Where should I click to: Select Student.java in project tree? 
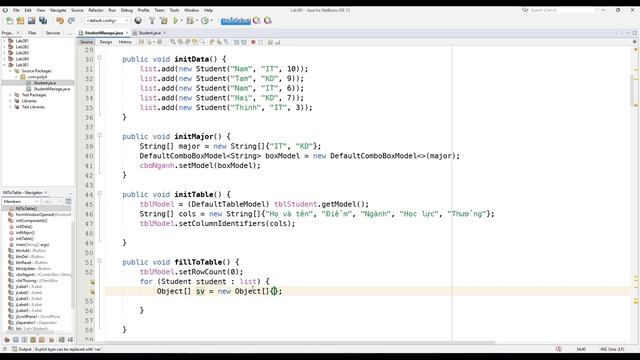tap(44, 83)
